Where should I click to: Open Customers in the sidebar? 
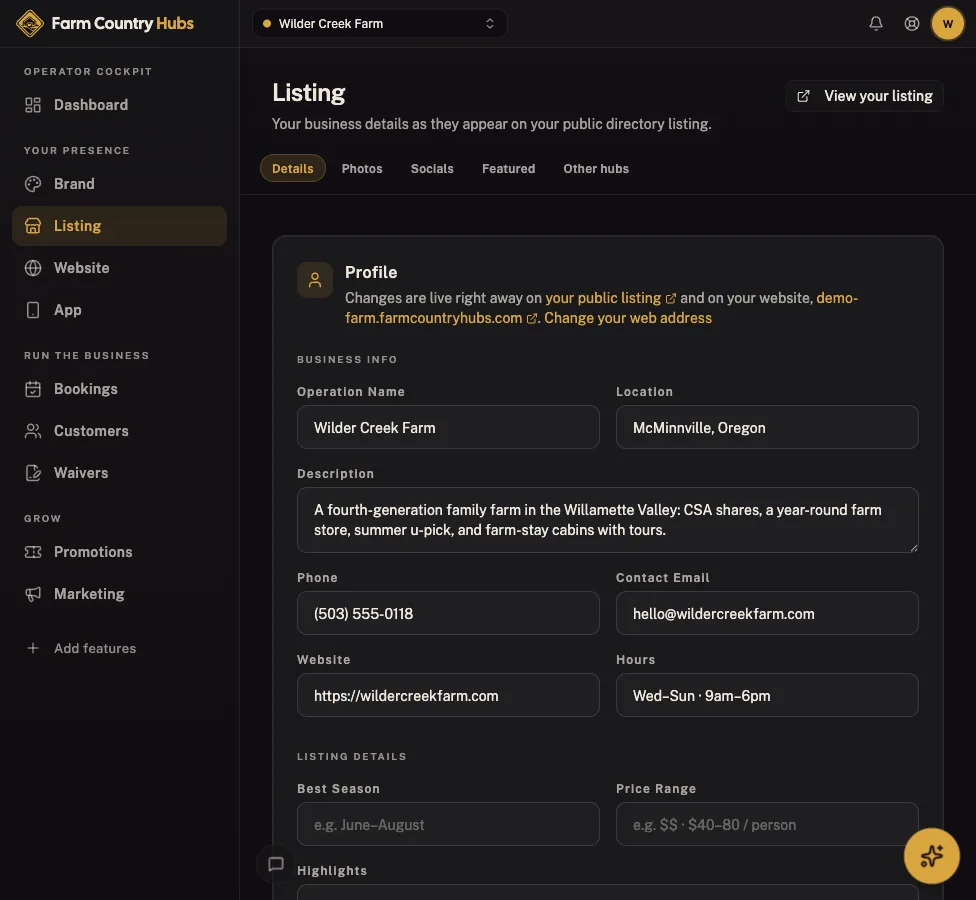tap(120, 431)
